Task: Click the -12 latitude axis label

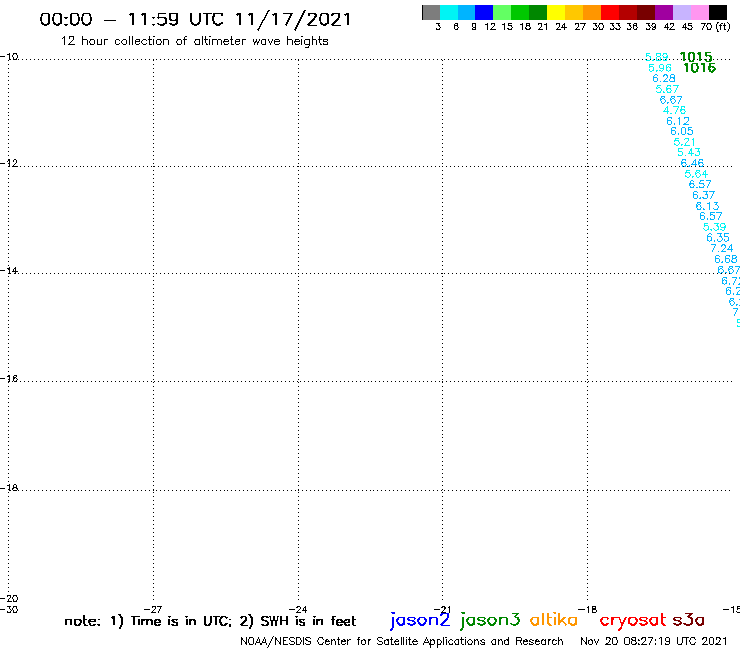Action: coord(9,163)
